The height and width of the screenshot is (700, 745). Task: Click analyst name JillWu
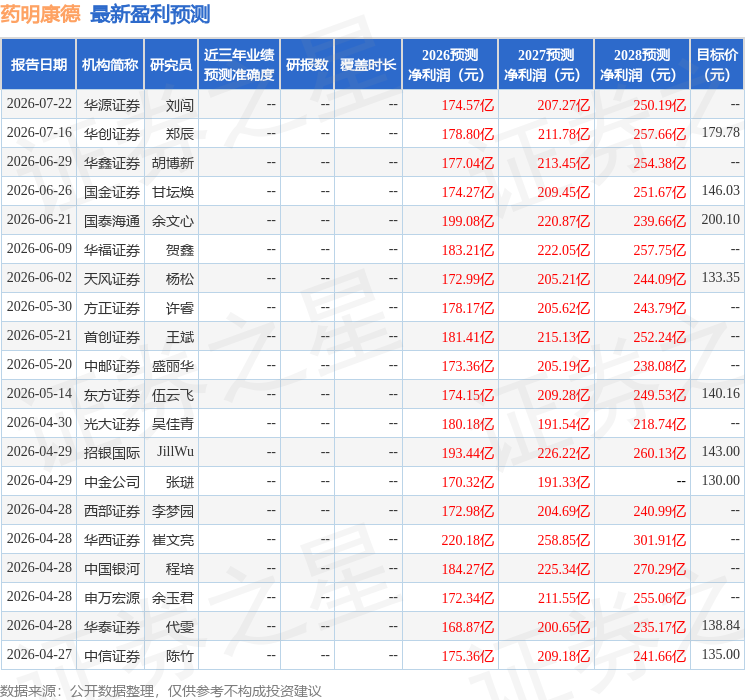click(175, 451)
